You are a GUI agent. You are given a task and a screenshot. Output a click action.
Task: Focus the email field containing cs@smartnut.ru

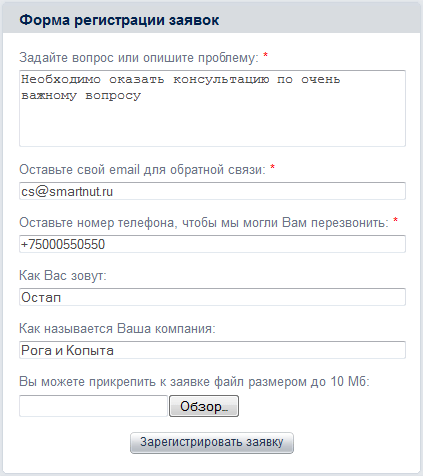212,191
